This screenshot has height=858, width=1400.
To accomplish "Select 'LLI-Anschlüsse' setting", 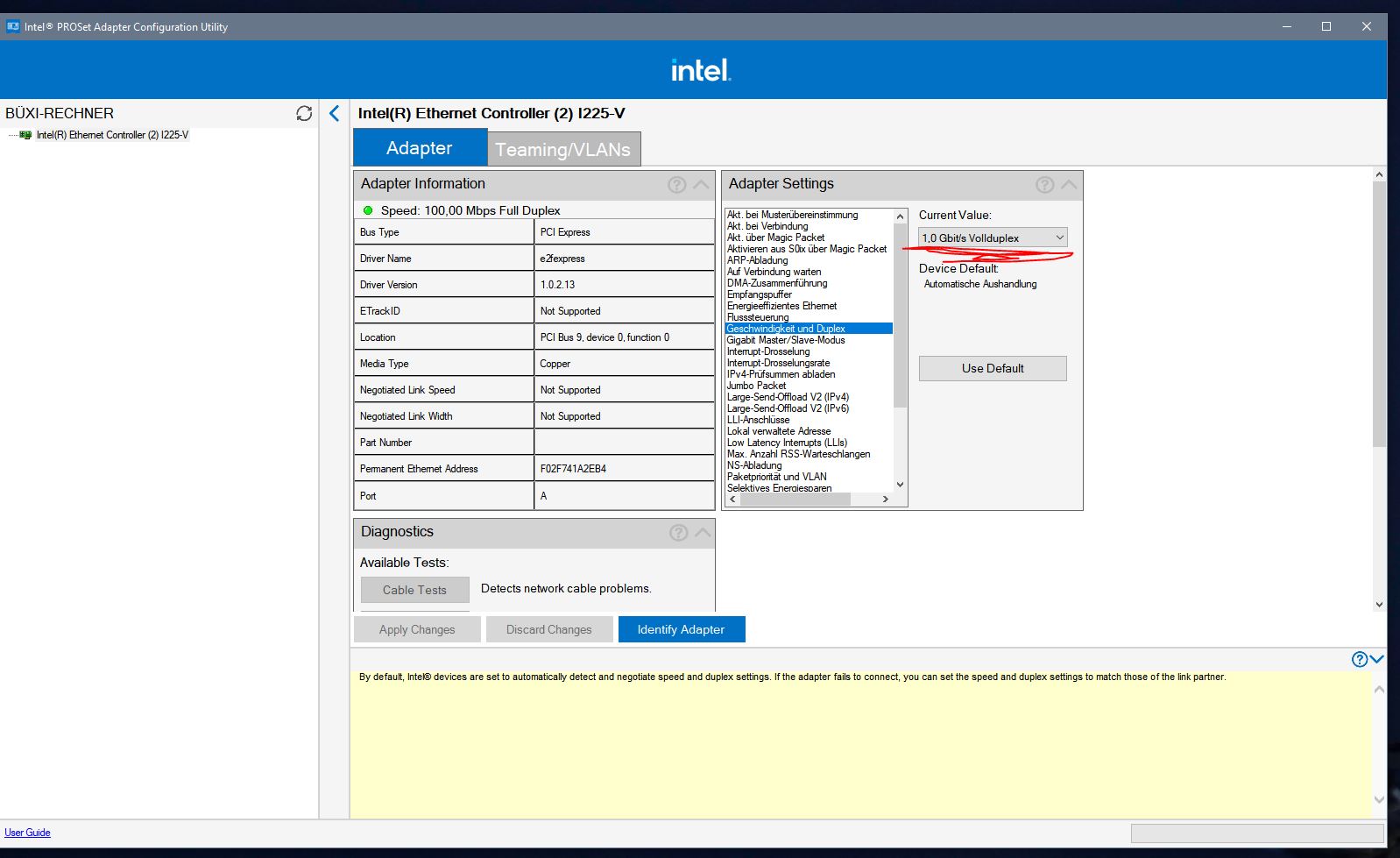I will pyautogui.click(x=758, y=420).
